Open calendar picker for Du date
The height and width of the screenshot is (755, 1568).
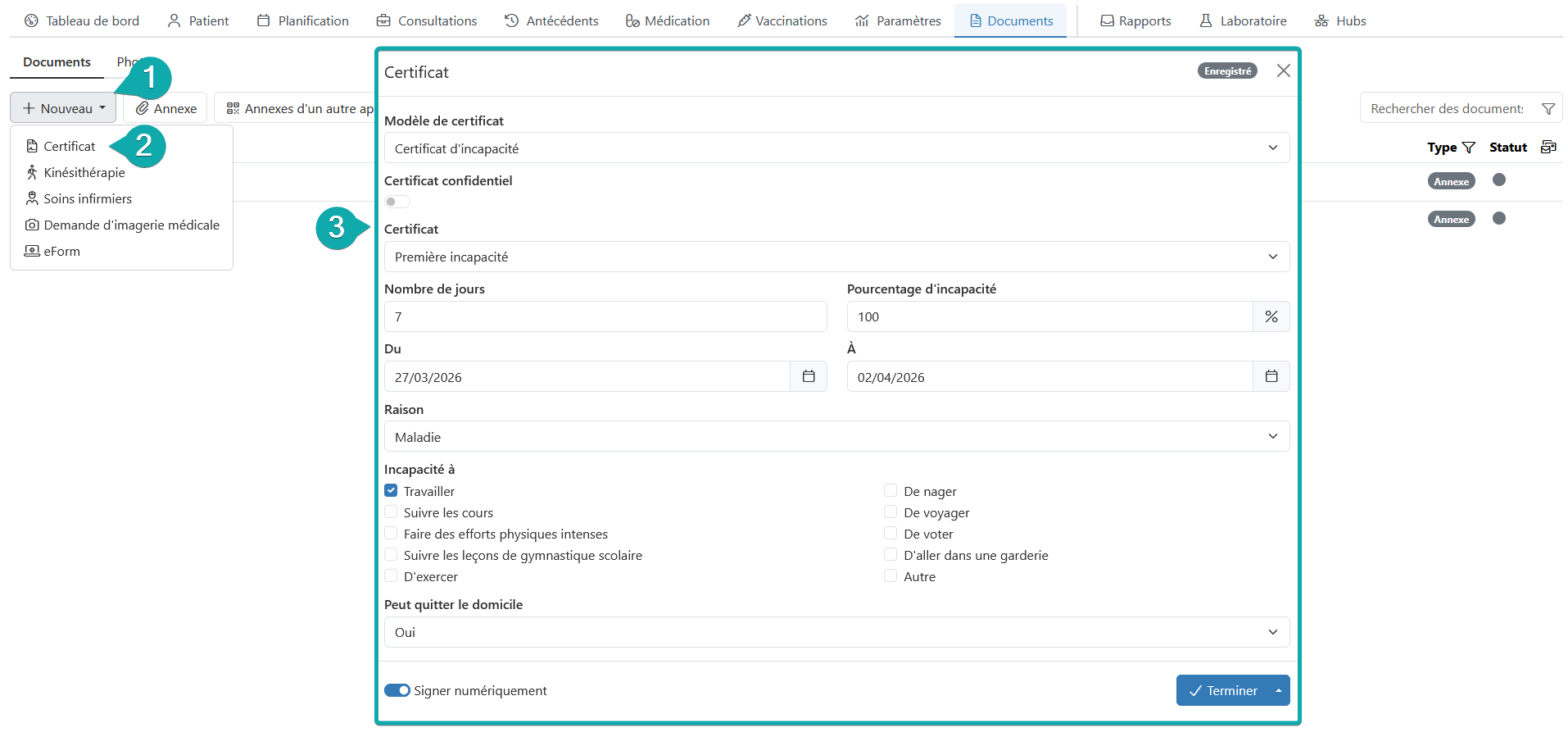click(x=809, y=376)
